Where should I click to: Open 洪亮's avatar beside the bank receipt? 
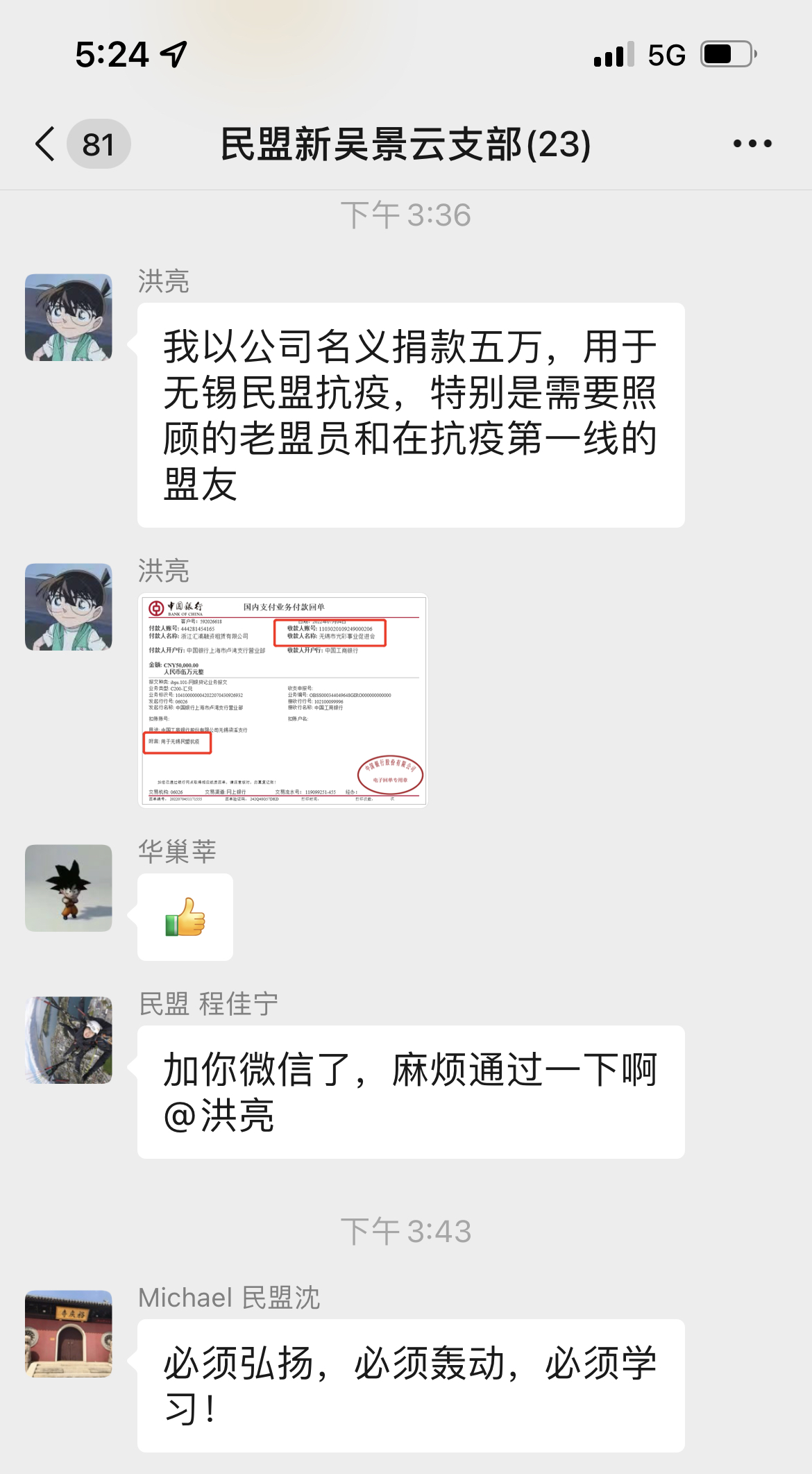pyautogui.click(x=69, y=607)
